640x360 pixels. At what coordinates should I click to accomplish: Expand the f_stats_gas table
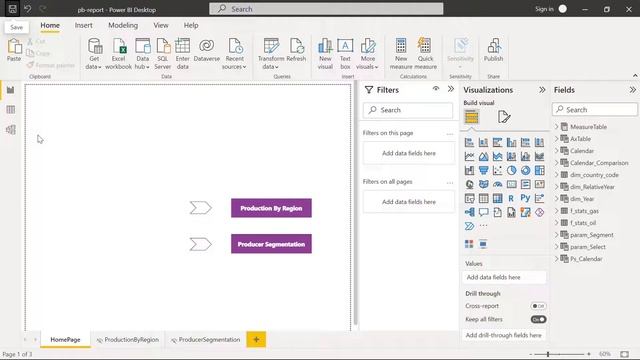[557, 211]
